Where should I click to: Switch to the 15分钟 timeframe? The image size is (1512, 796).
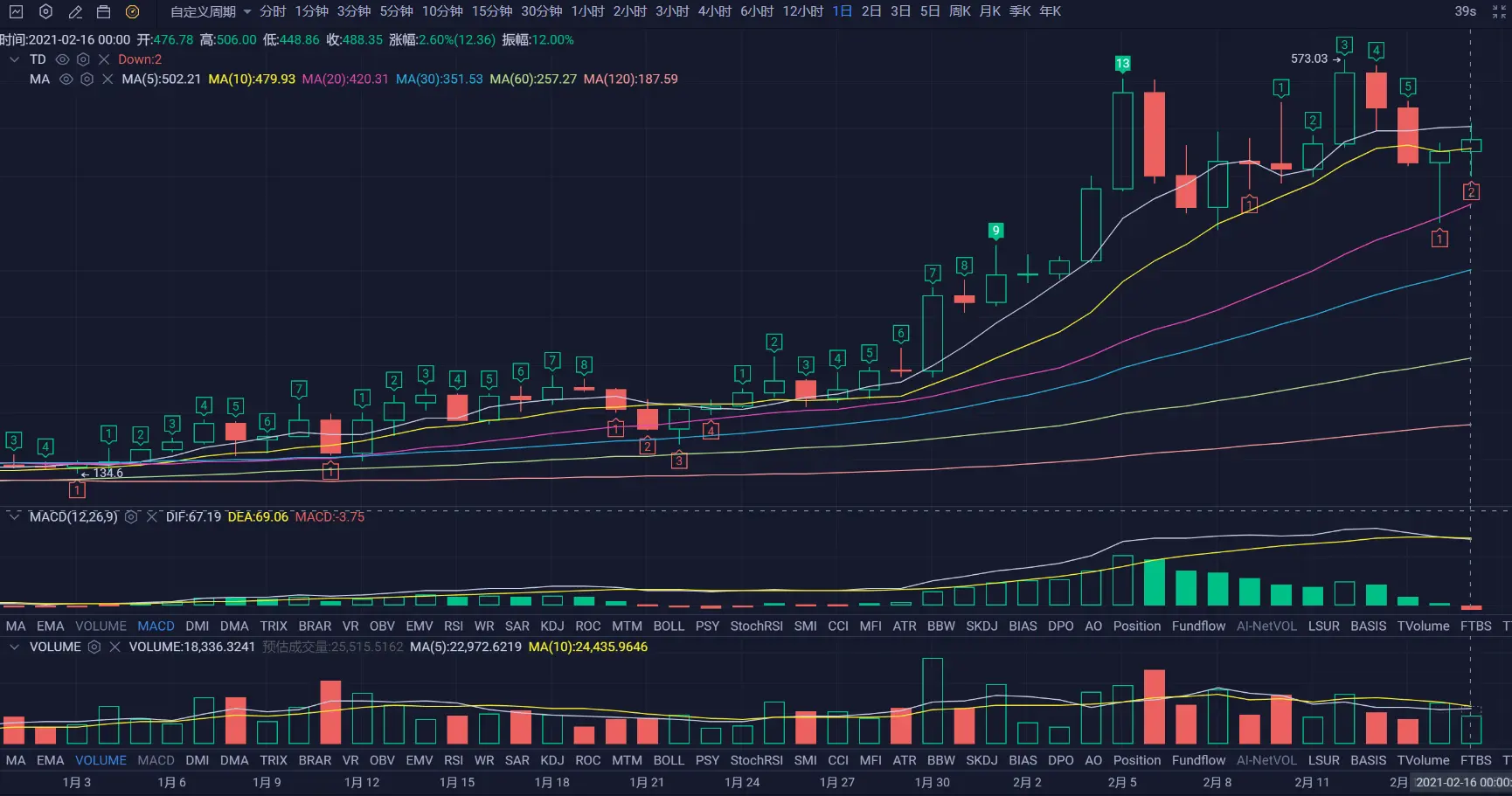click(492, 11)
